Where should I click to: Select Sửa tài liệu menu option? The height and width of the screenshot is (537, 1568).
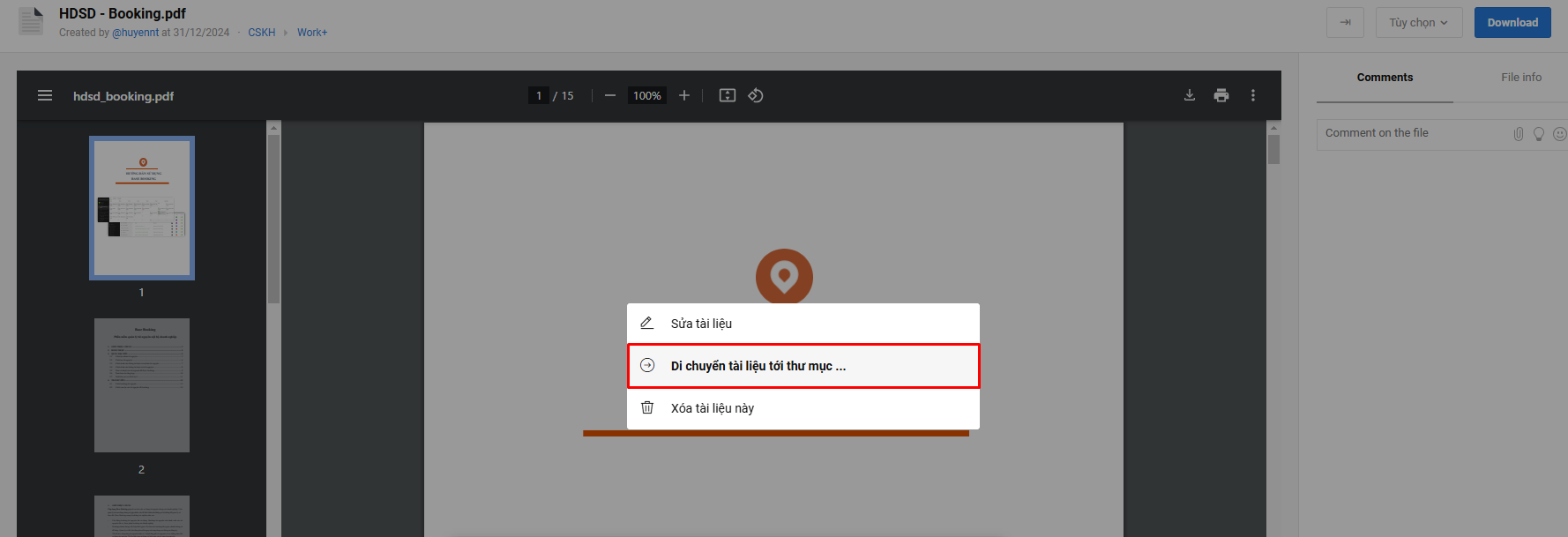point(803,324)
